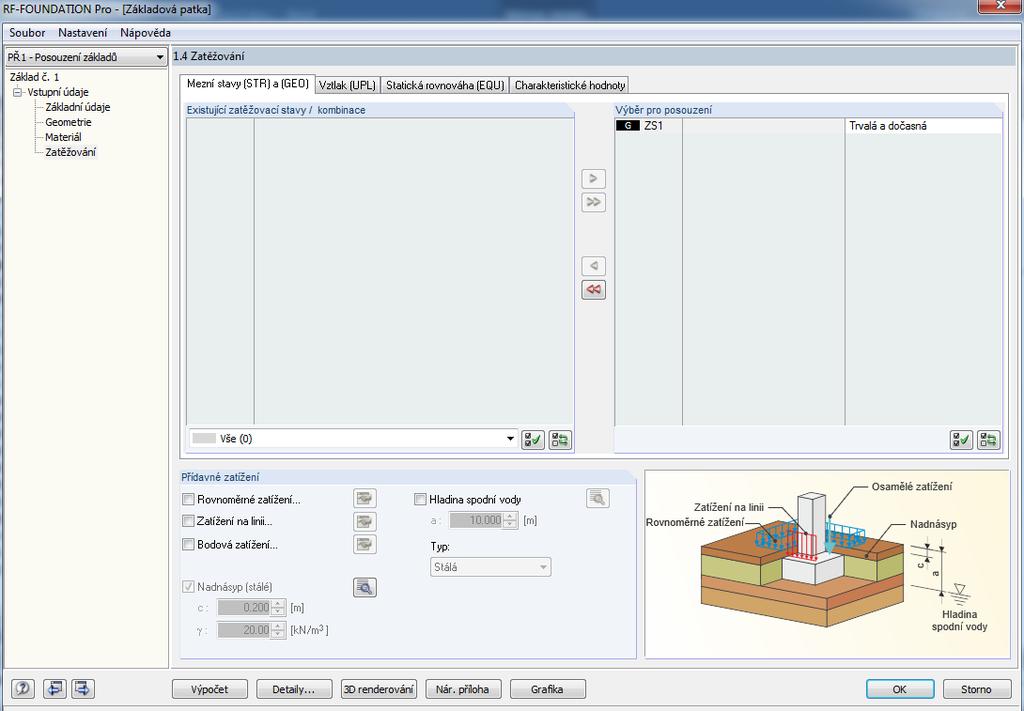Open the PŘ1 - Posouzení základů dropdown
Viewport: 1024px width, 711px height.
pyautogui.click(x=86, y=57)
